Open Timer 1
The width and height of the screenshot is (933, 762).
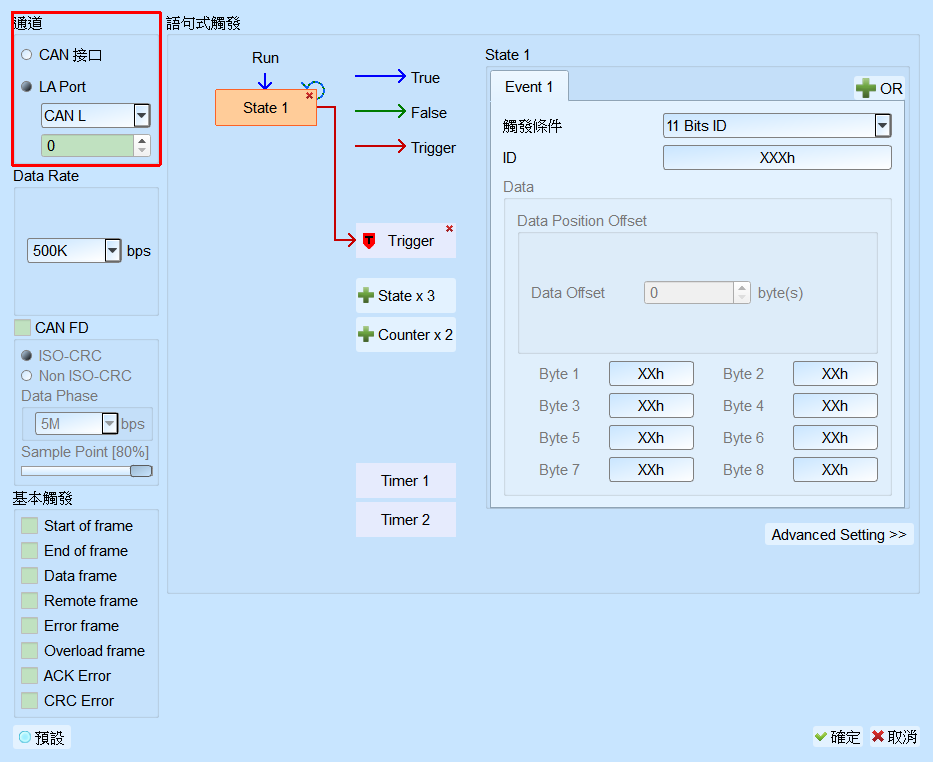click(x=405, y=481)
